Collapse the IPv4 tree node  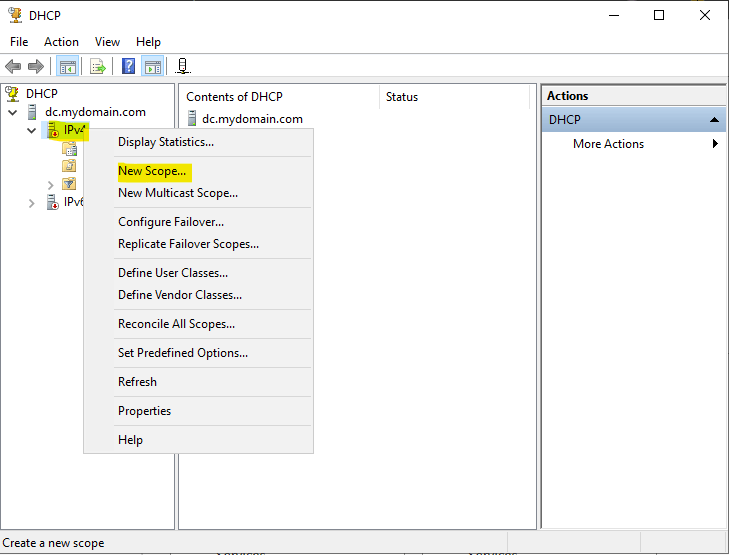[32, 131]
